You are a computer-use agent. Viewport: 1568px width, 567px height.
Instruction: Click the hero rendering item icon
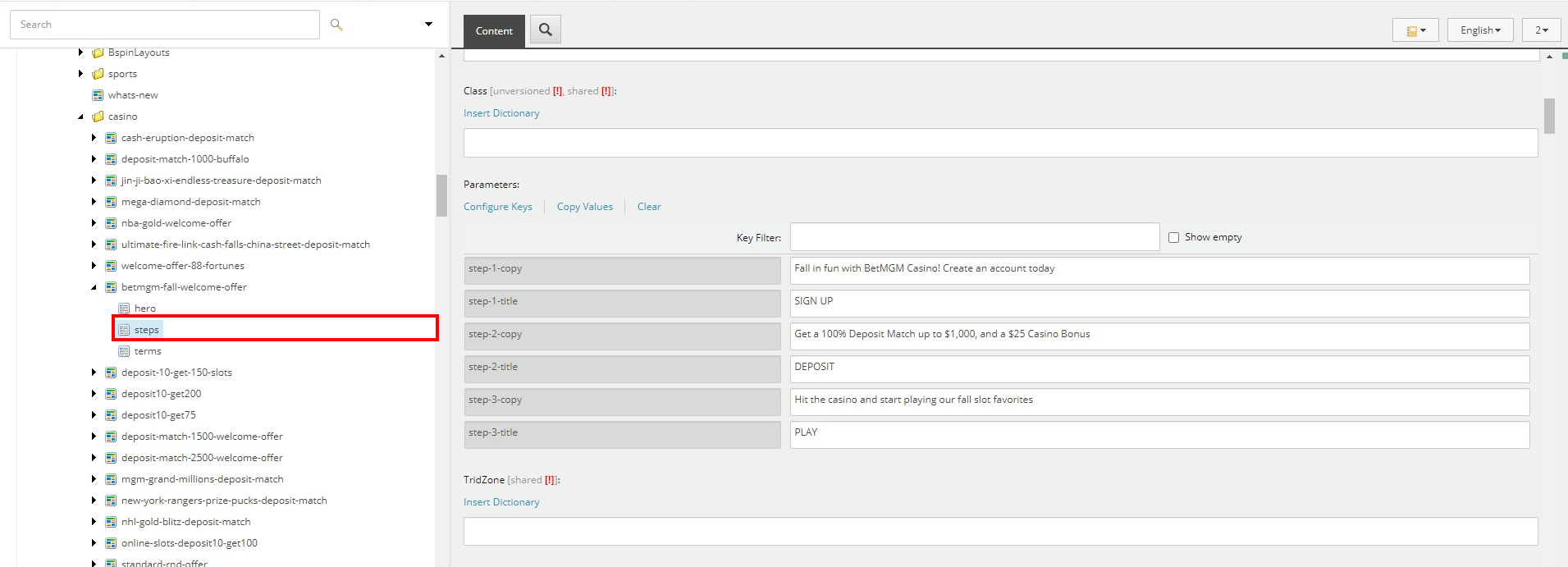(124, 309)
